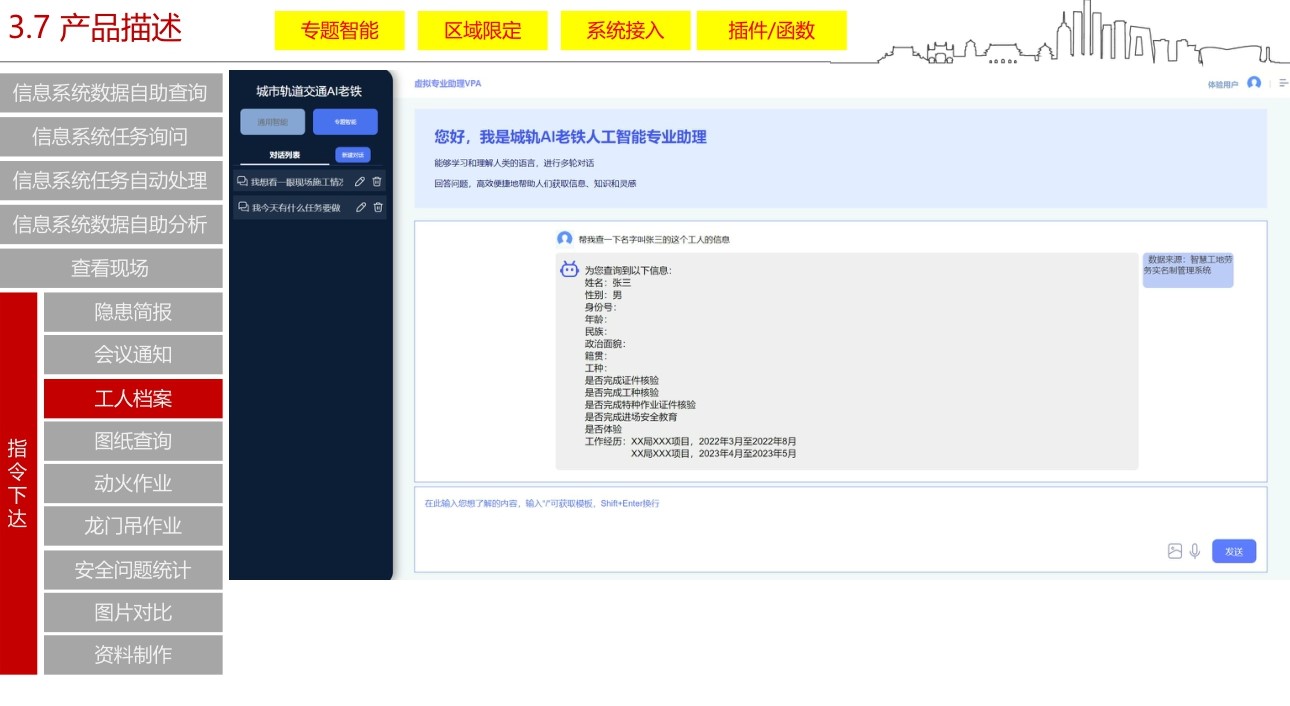The height and width of the screenshot is (706, 1290).
Task: Select the 指令下达 red category bar
Action: click(18, 484)
